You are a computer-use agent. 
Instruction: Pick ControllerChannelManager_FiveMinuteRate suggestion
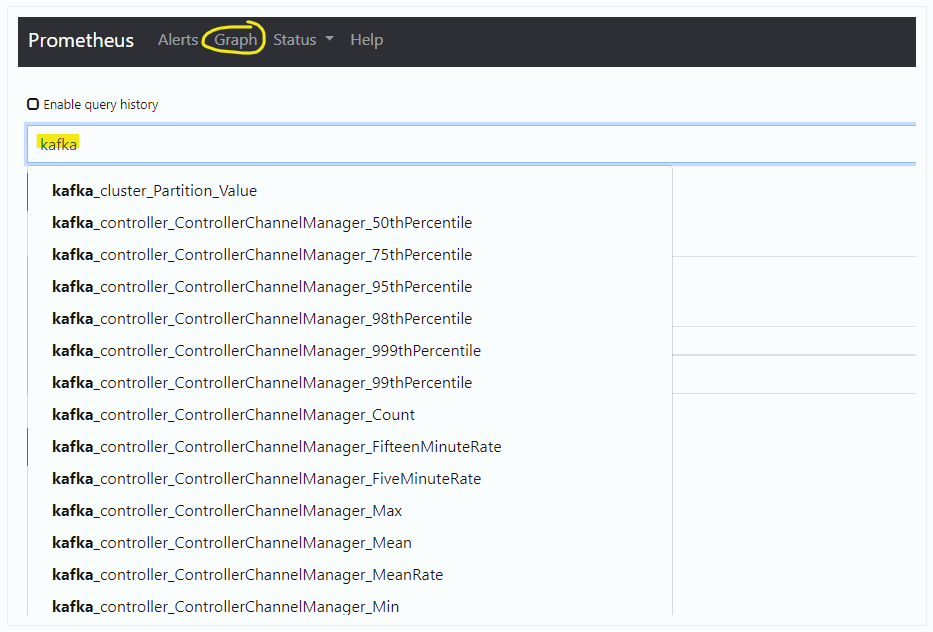click(350, 479)
